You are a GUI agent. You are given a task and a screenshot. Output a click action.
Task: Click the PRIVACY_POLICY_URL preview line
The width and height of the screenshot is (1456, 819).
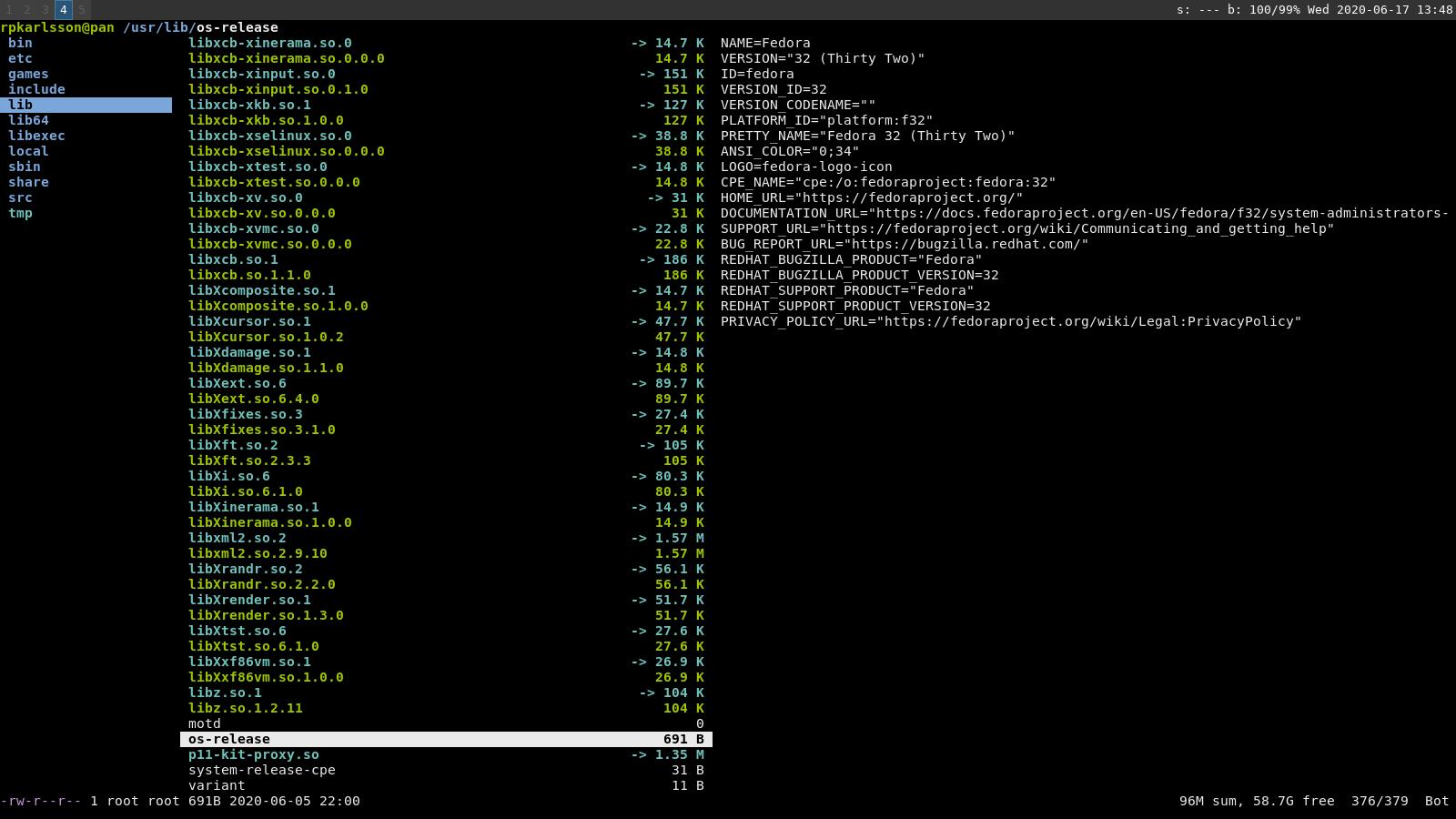[1011, 321]
